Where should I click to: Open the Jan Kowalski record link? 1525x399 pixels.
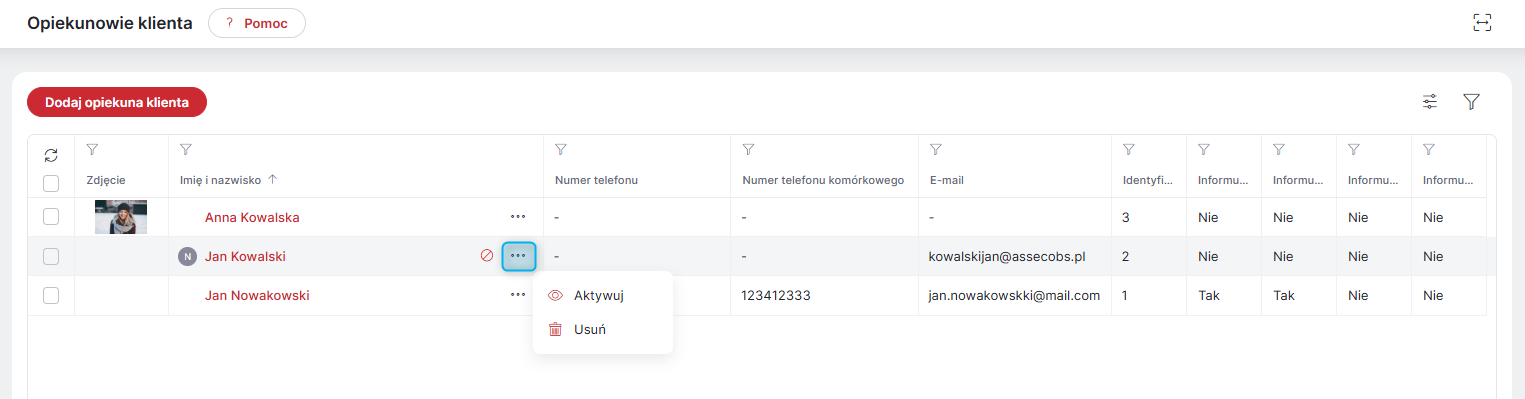click(x=245, y=256)
